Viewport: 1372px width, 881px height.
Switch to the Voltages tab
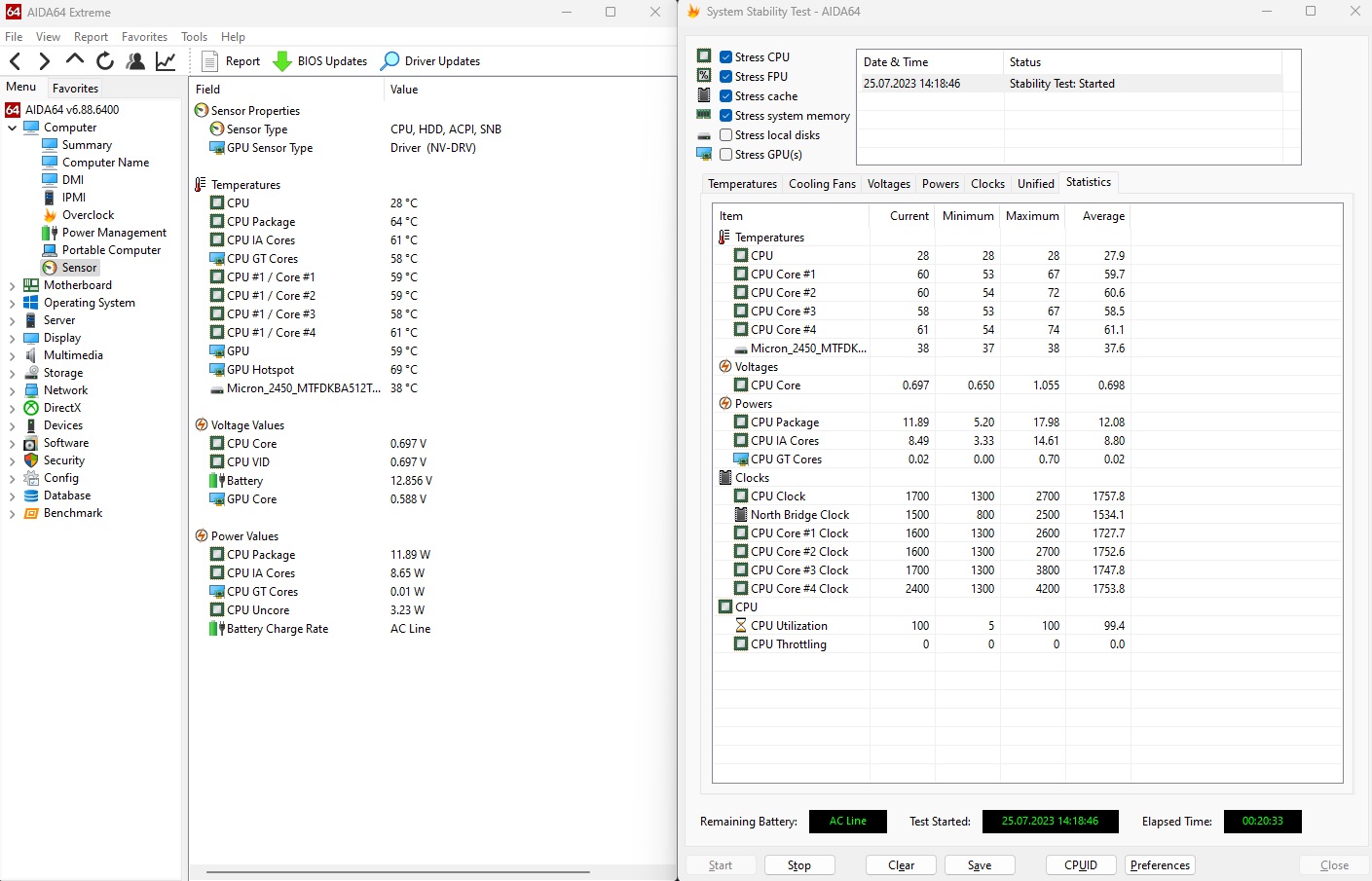(888, 184)
